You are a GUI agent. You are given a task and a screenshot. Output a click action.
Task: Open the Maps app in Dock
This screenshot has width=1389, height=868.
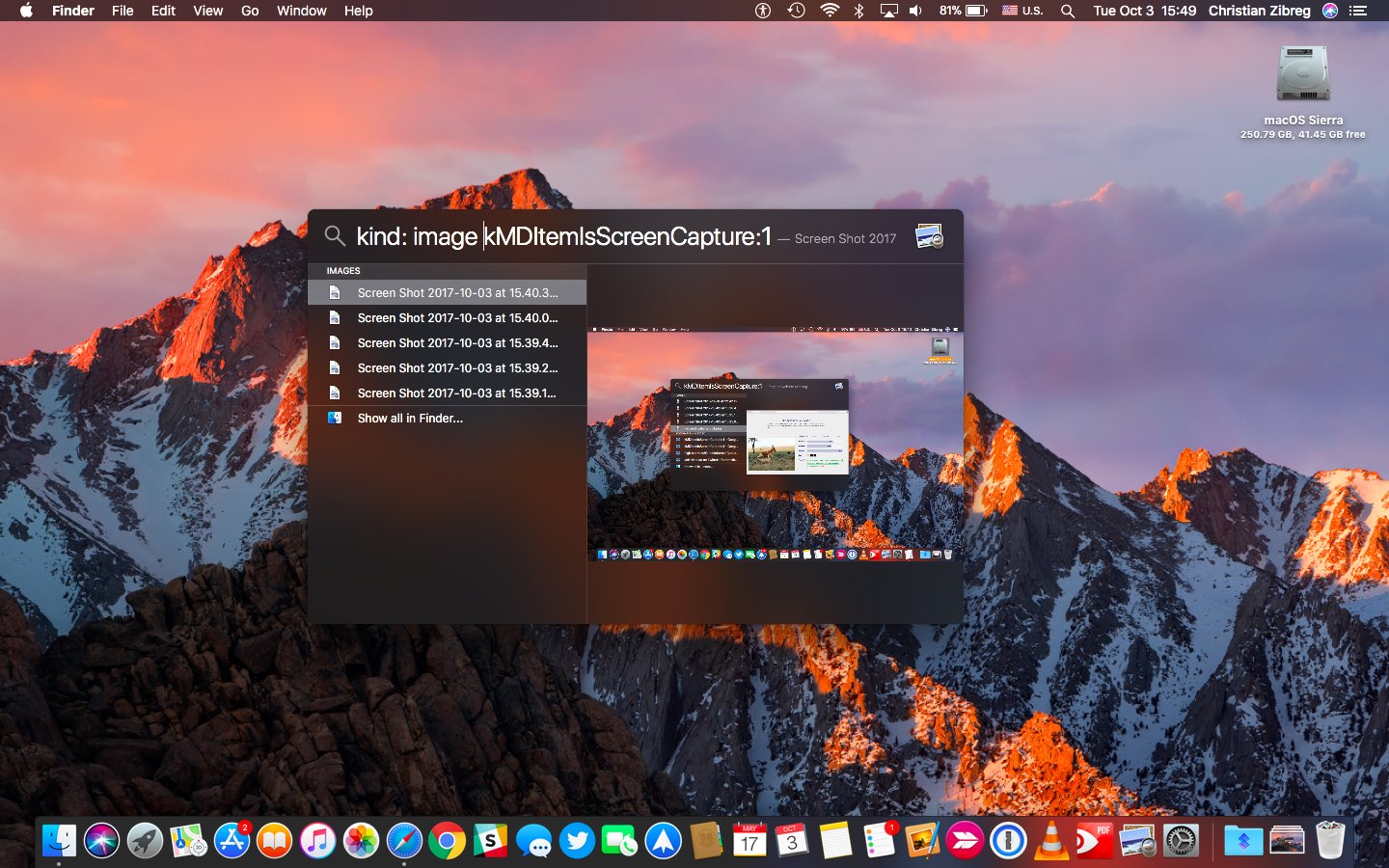tap(188, 841)
